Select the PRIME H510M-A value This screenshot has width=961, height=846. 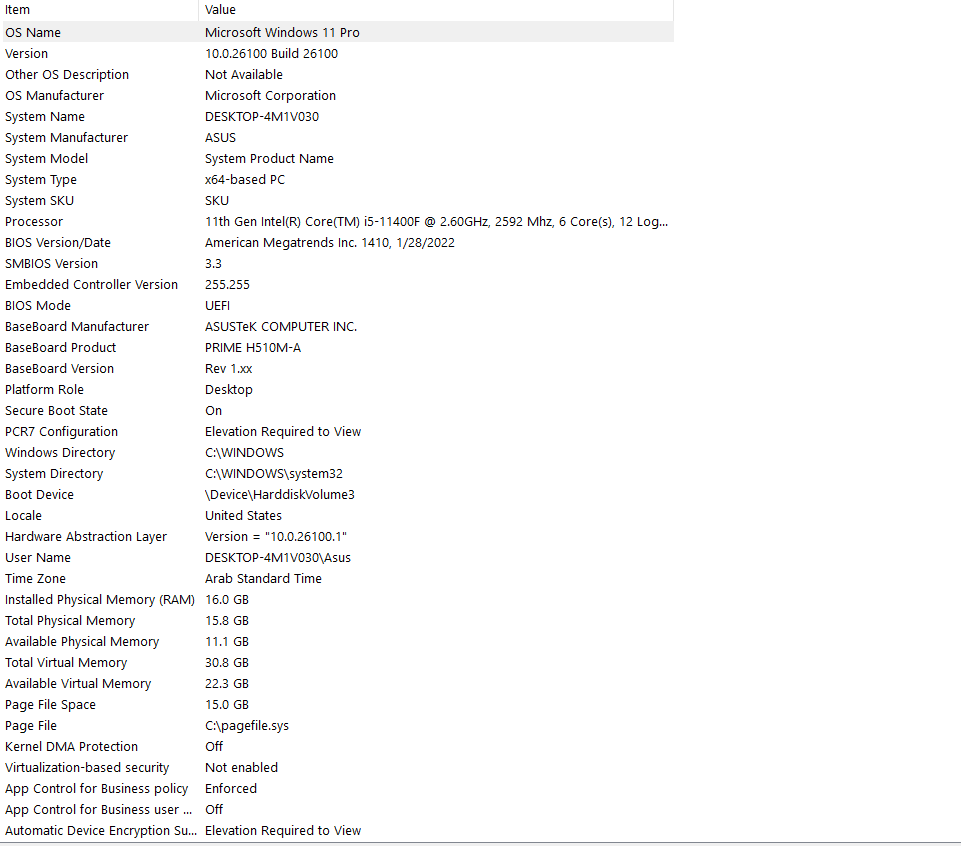point(253,348)
